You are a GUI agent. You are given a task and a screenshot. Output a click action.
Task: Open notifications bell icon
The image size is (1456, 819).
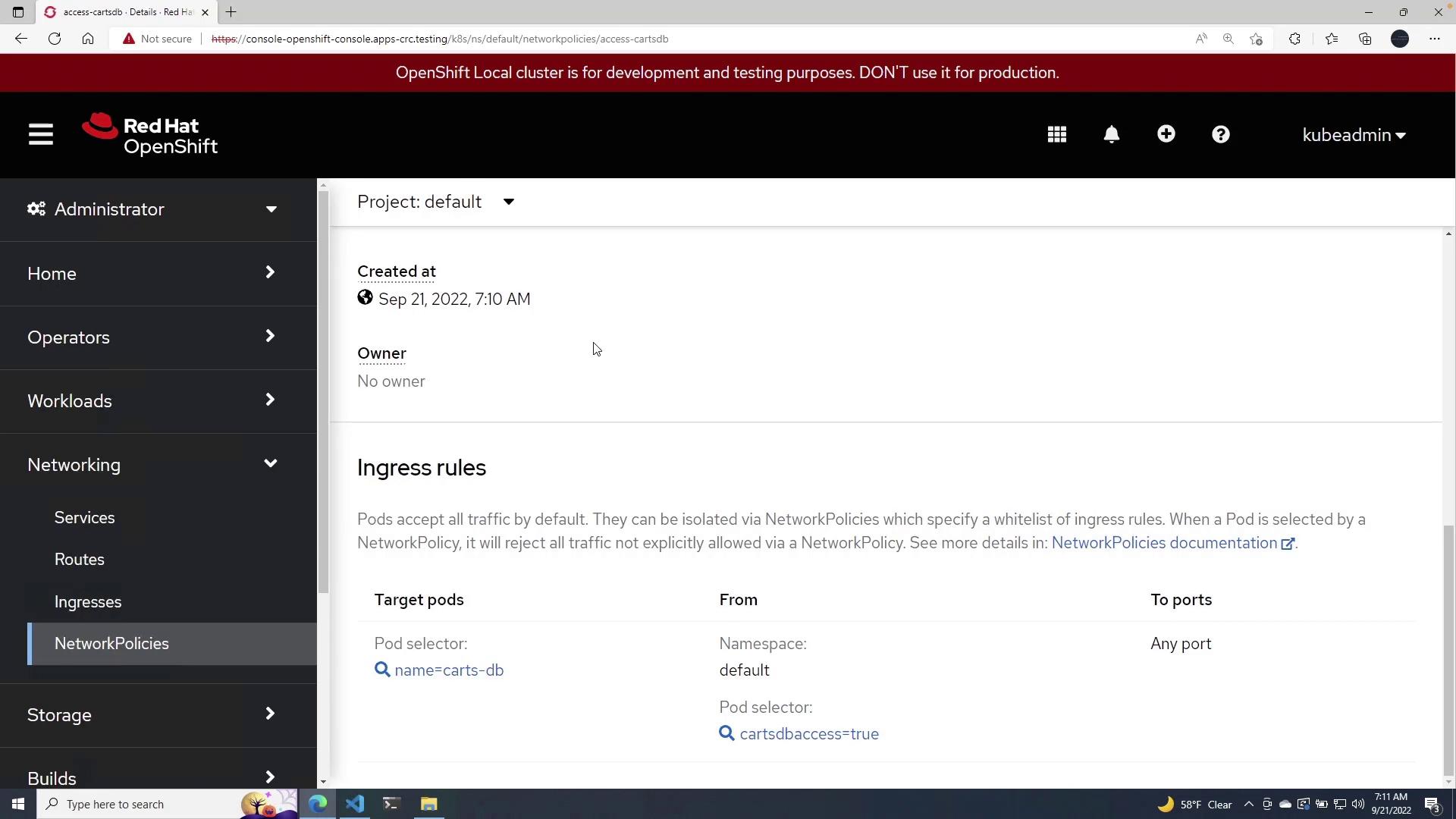pyautogui.click(x=1111, y=135)
